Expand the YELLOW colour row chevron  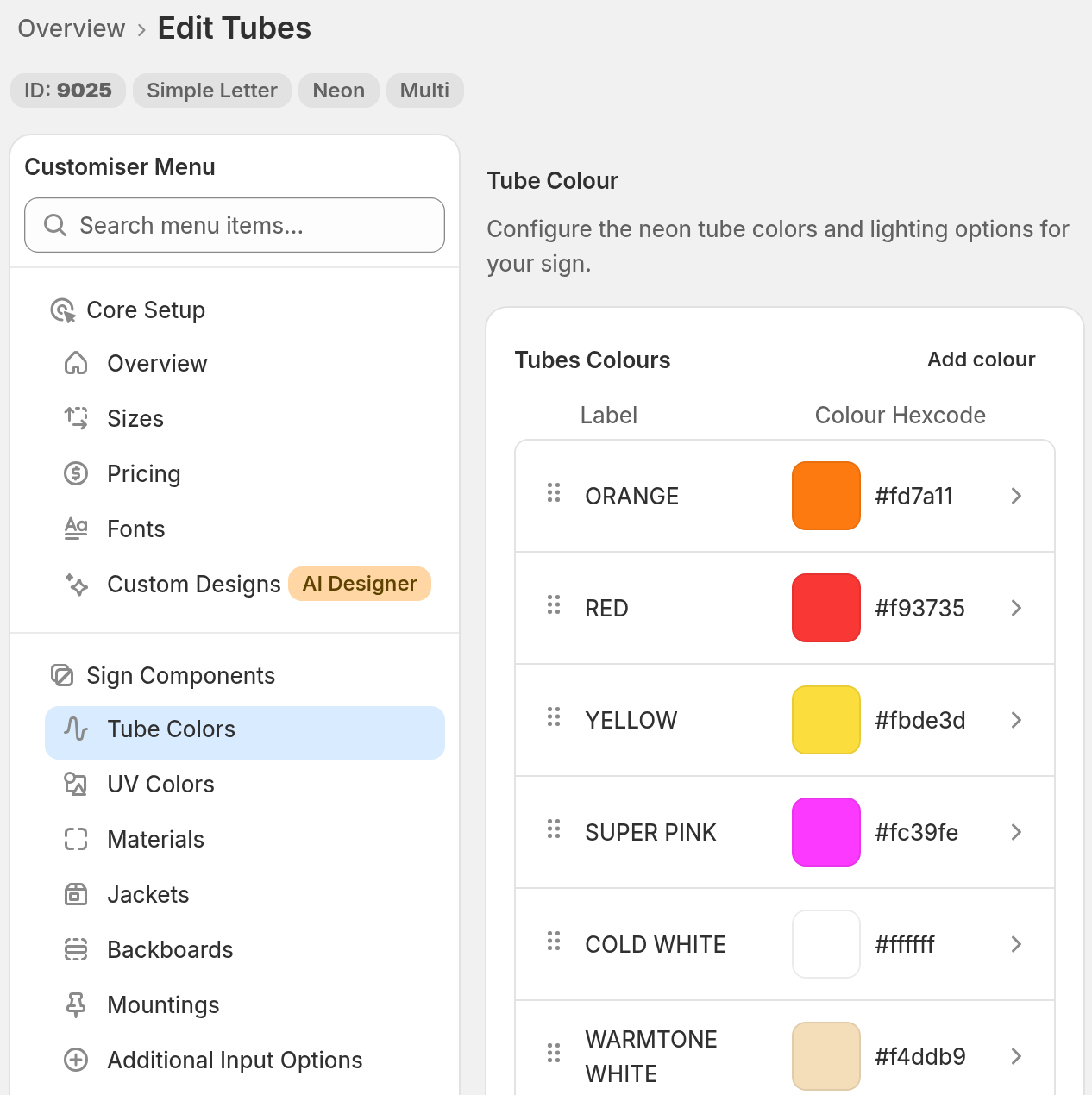coord(1016,720)
